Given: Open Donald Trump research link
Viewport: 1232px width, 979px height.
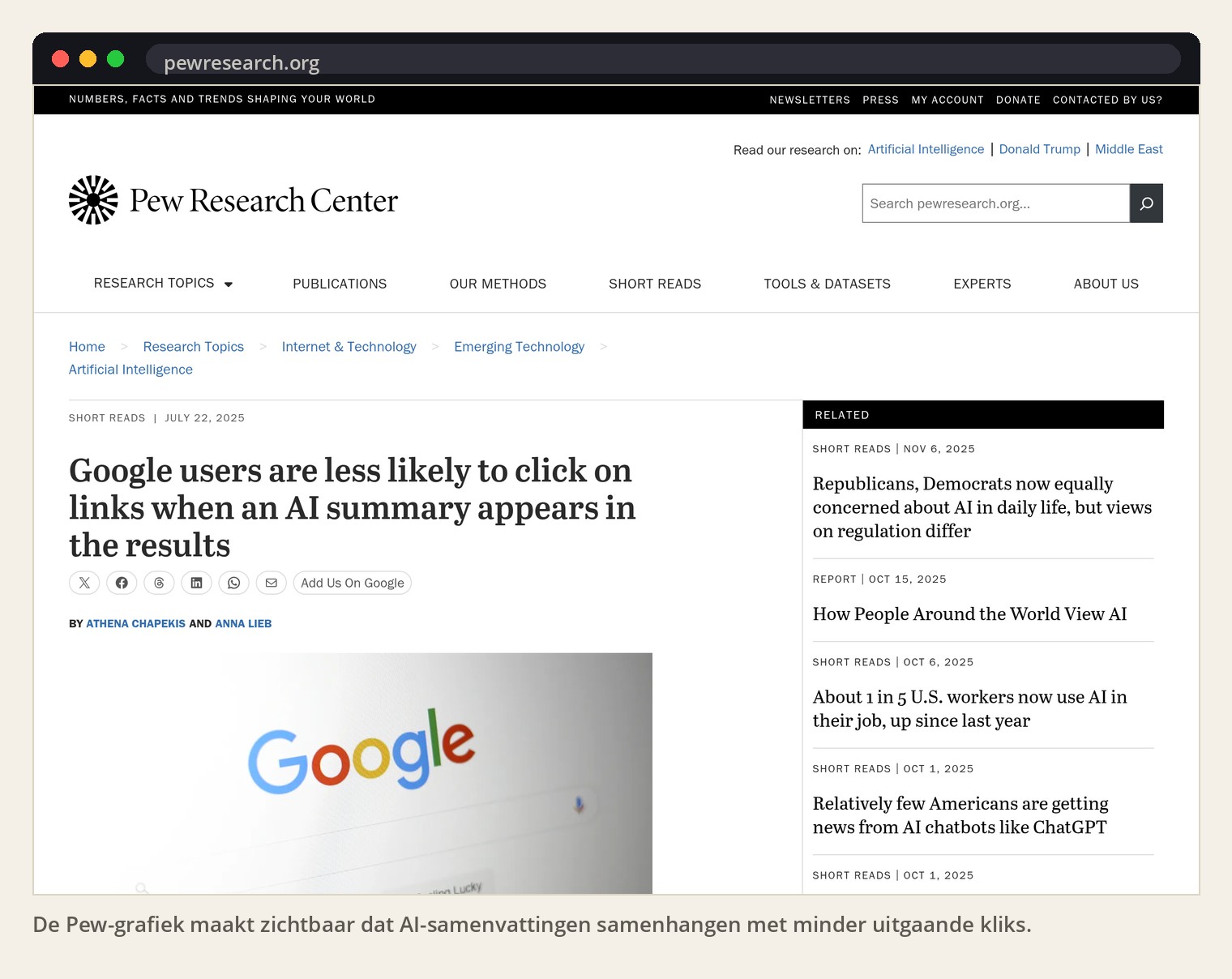Looking at the screenshot, I should (x=1040, y=149).
